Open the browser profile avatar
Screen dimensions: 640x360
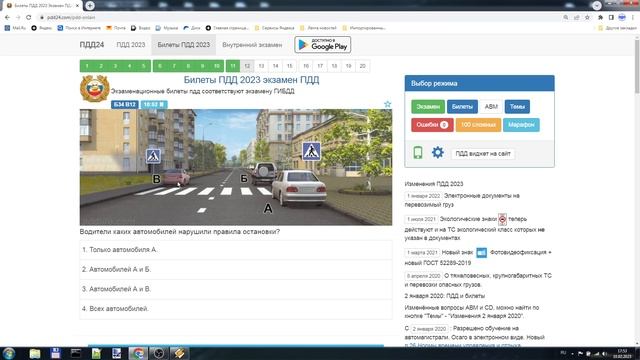[622, 18]
